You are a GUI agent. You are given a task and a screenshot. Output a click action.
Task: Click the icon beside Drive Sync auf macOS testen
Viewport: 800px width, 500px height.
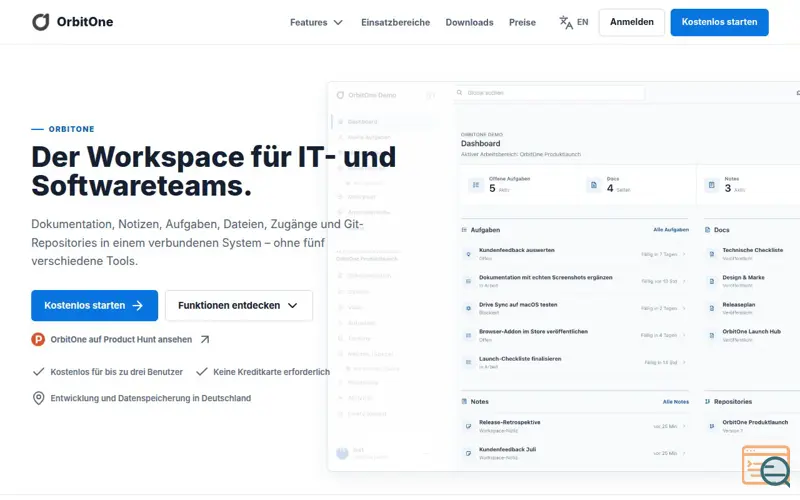(468, 308)
